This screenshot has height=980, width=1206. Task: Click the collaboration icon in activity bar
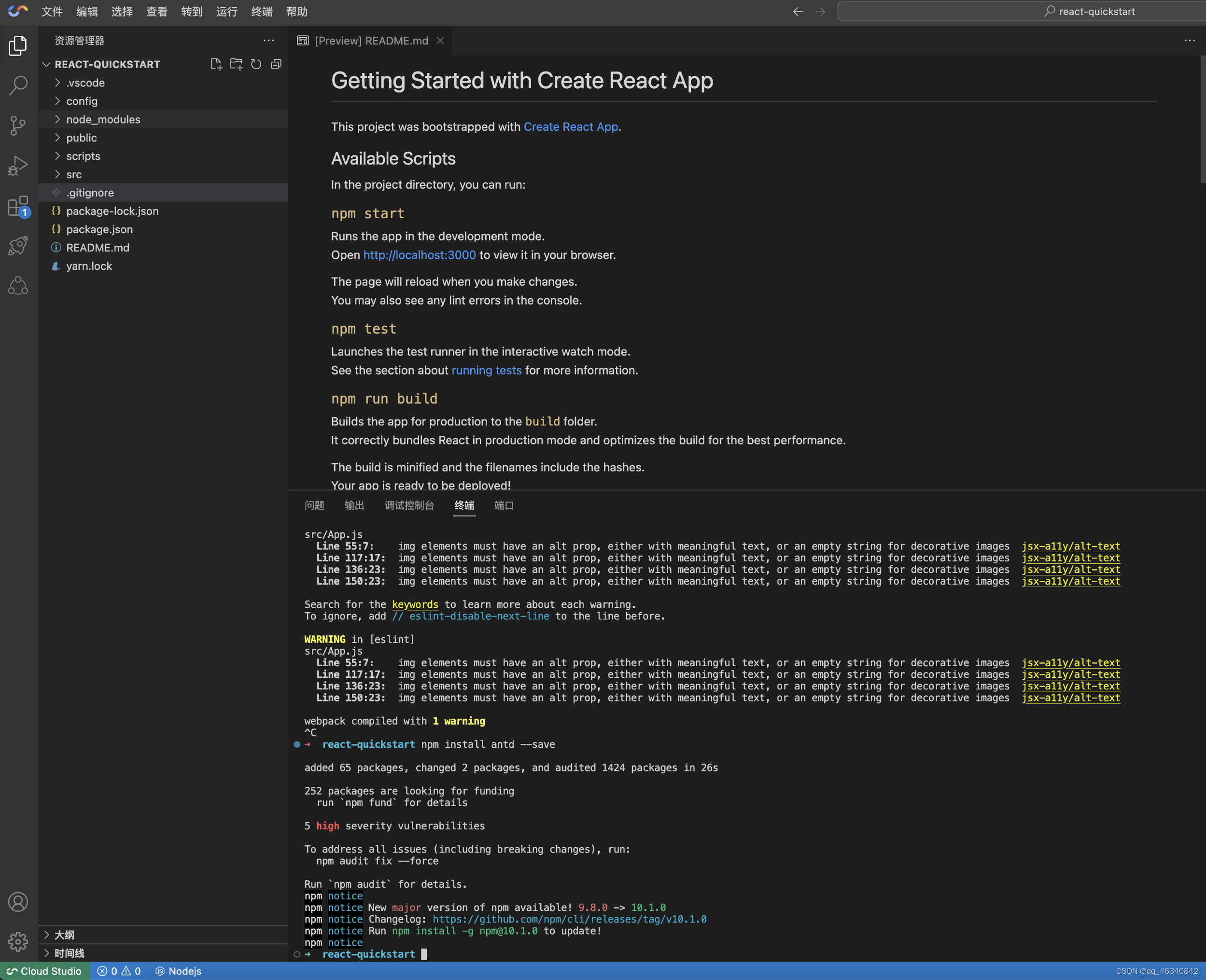point(18,286)
